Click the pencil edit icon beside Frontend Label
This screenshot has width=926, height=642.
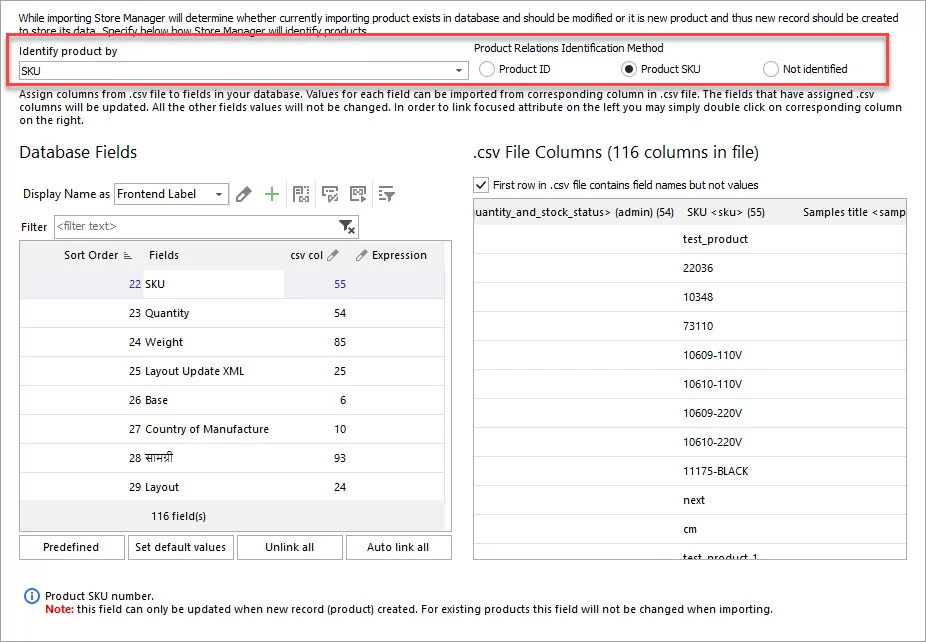tap(244, 194)
